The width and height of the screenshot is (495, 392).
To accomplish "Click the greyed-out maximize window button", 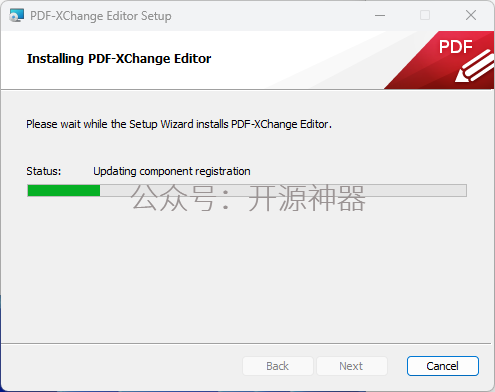I will click(x=425, y=15).
